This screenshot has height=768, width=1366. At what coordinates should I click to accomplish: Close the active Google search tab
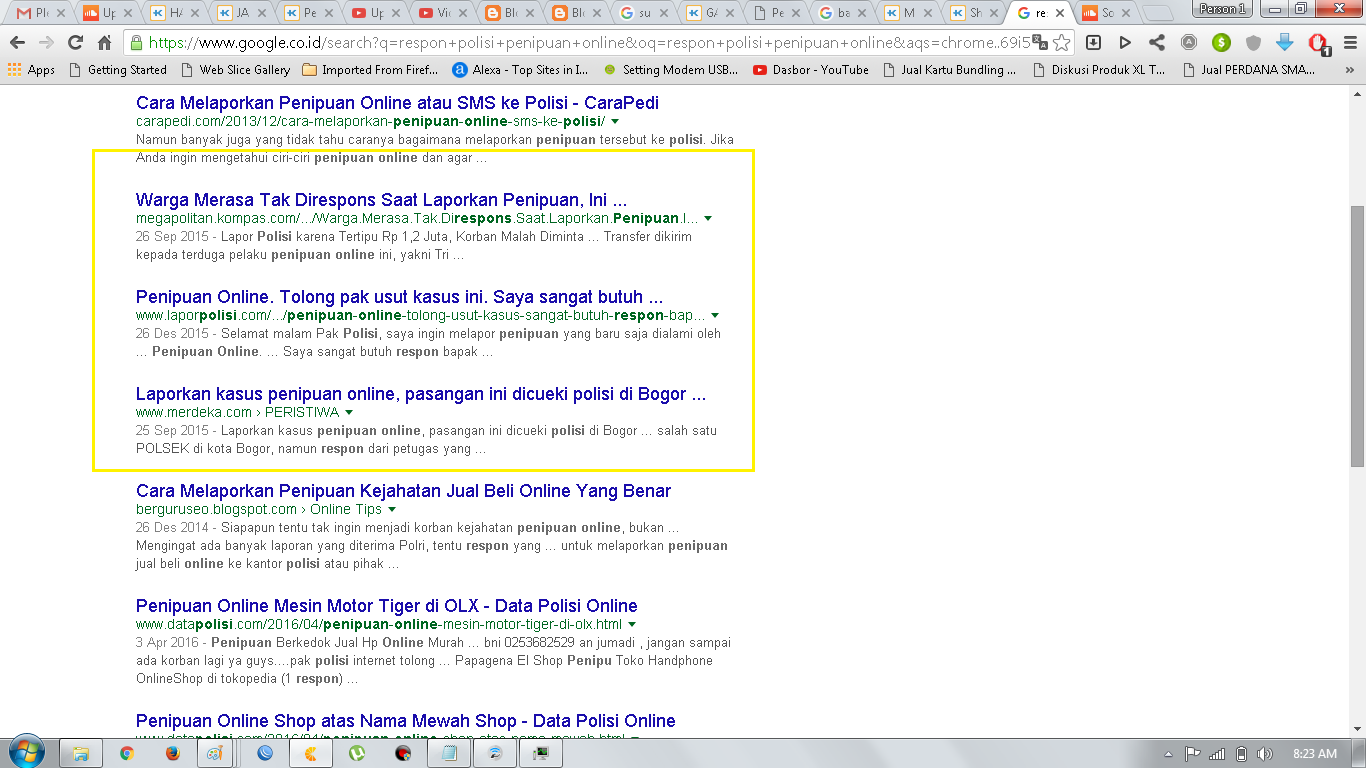(x=1059, y=13)
